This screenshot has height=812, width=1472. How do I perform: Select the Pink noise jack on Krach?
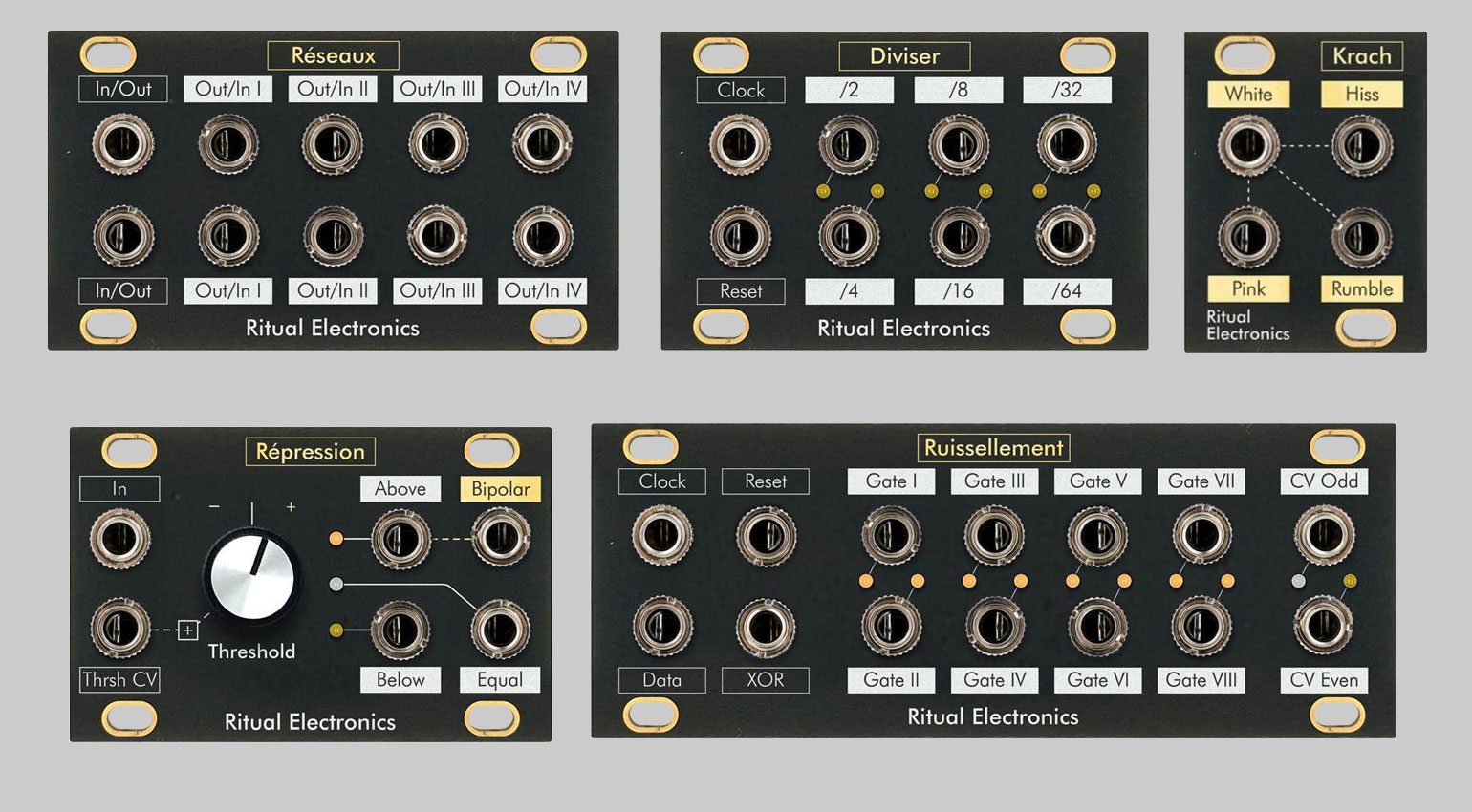[x=1248, y=236]
